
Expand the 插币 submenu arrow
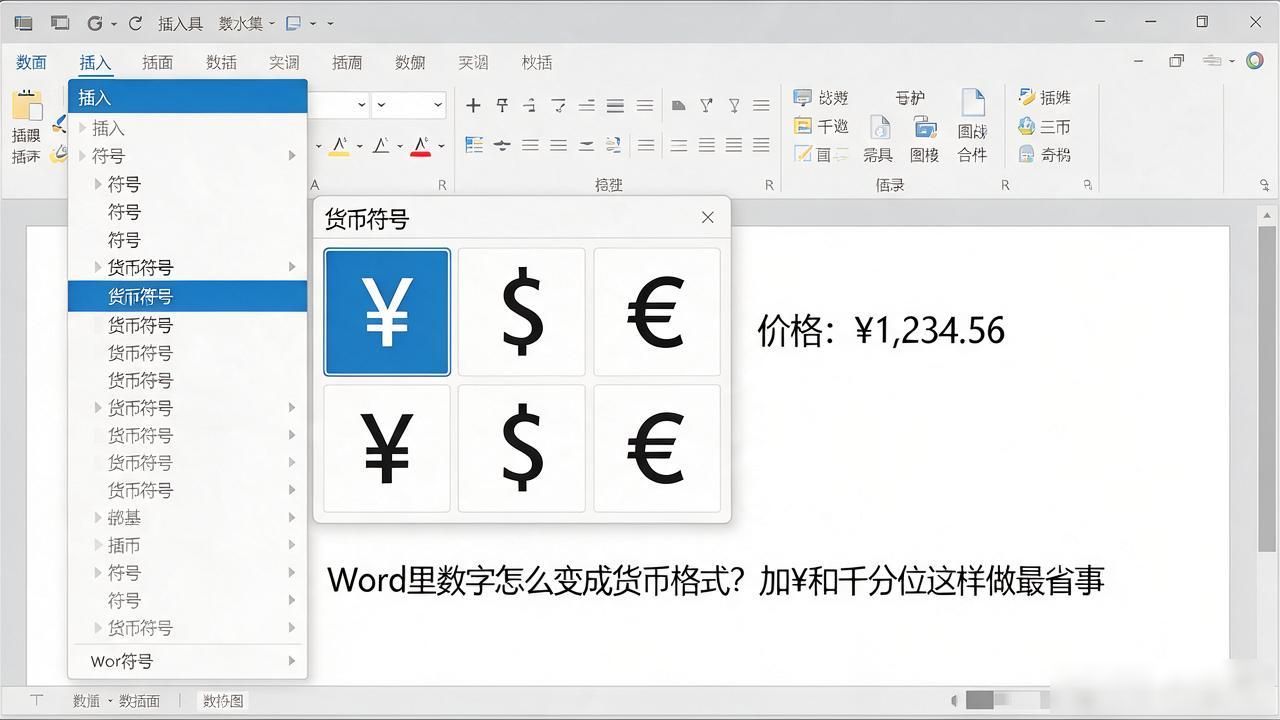tap(292, 545)
